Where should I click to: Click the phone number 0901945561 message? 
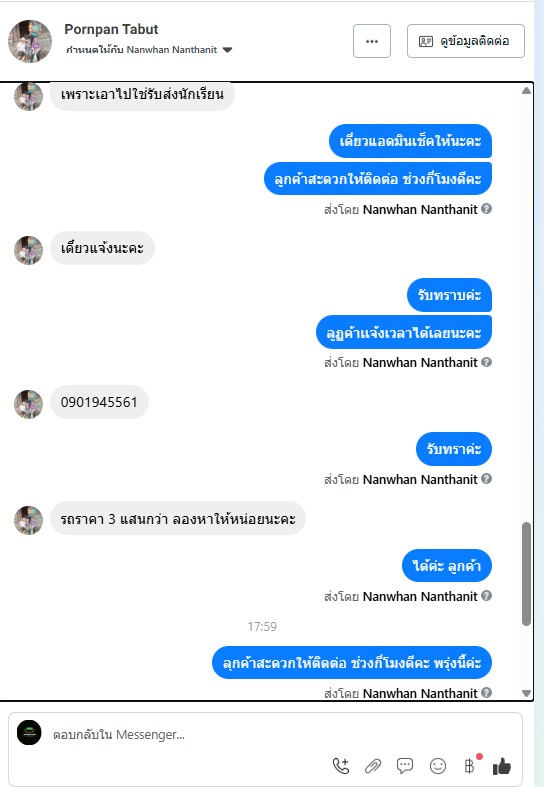(x=99, y=402)
